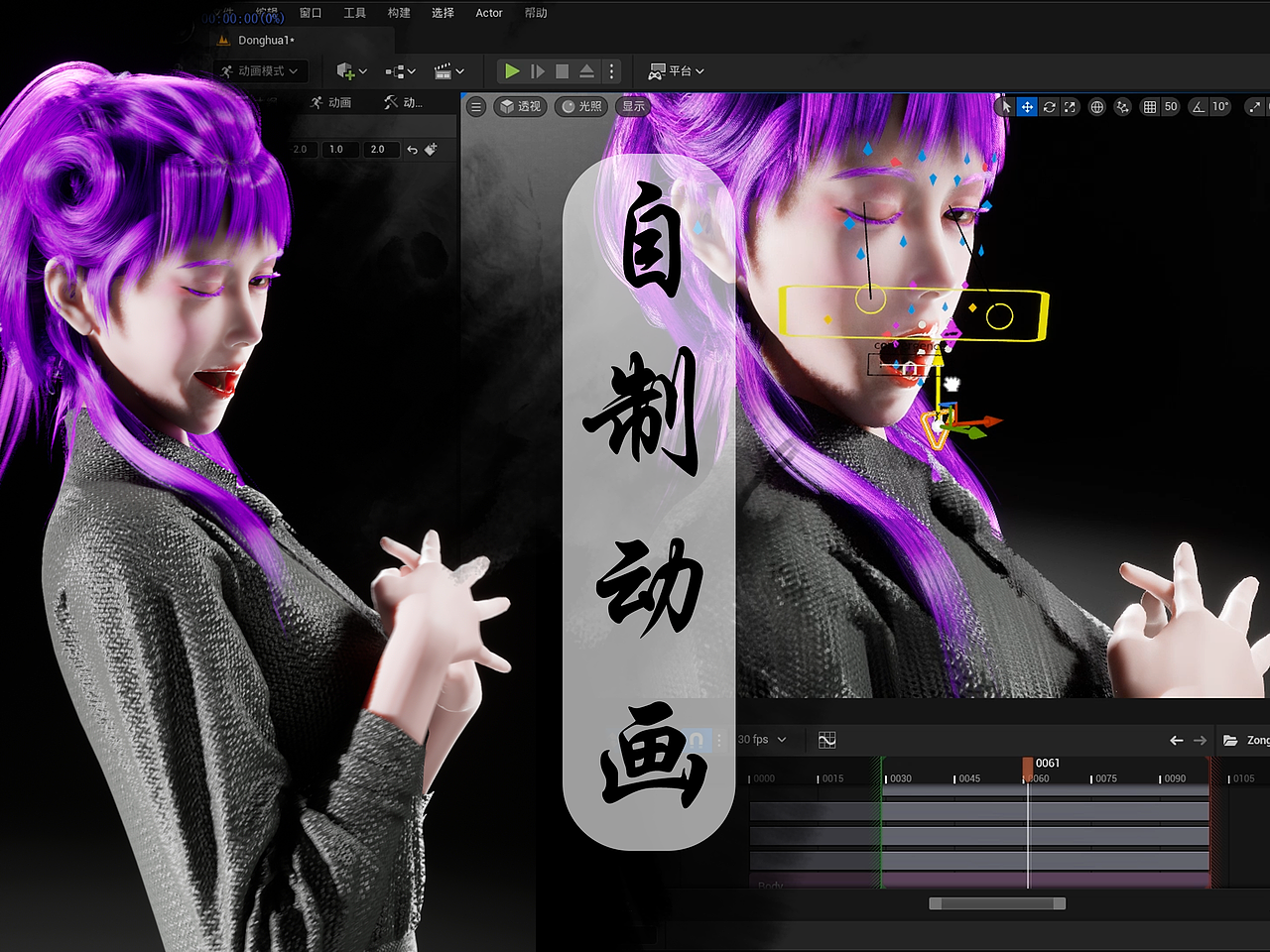The width and height of the screenshot is (1270, 952).
Task: Click the sequencer back arrow
Action: [1177, 741]
